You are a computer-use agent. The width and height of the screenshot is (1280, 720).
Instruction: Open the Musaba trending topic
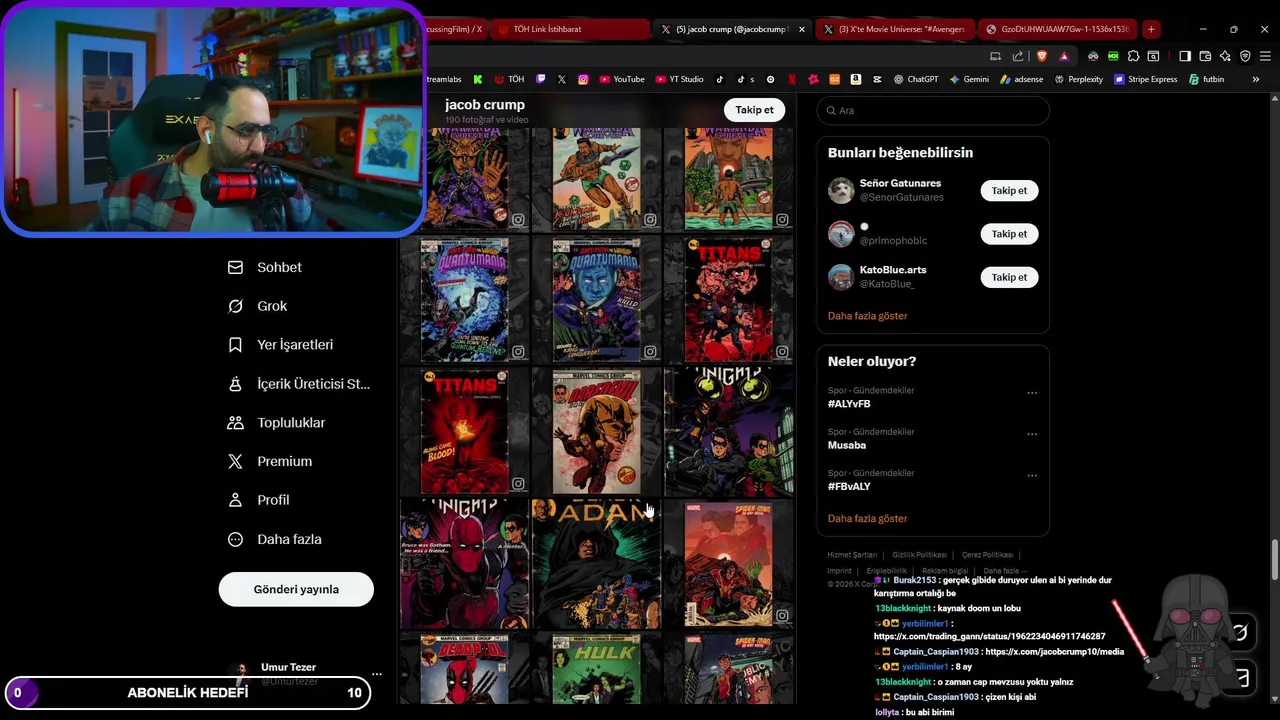pos(846,445)
